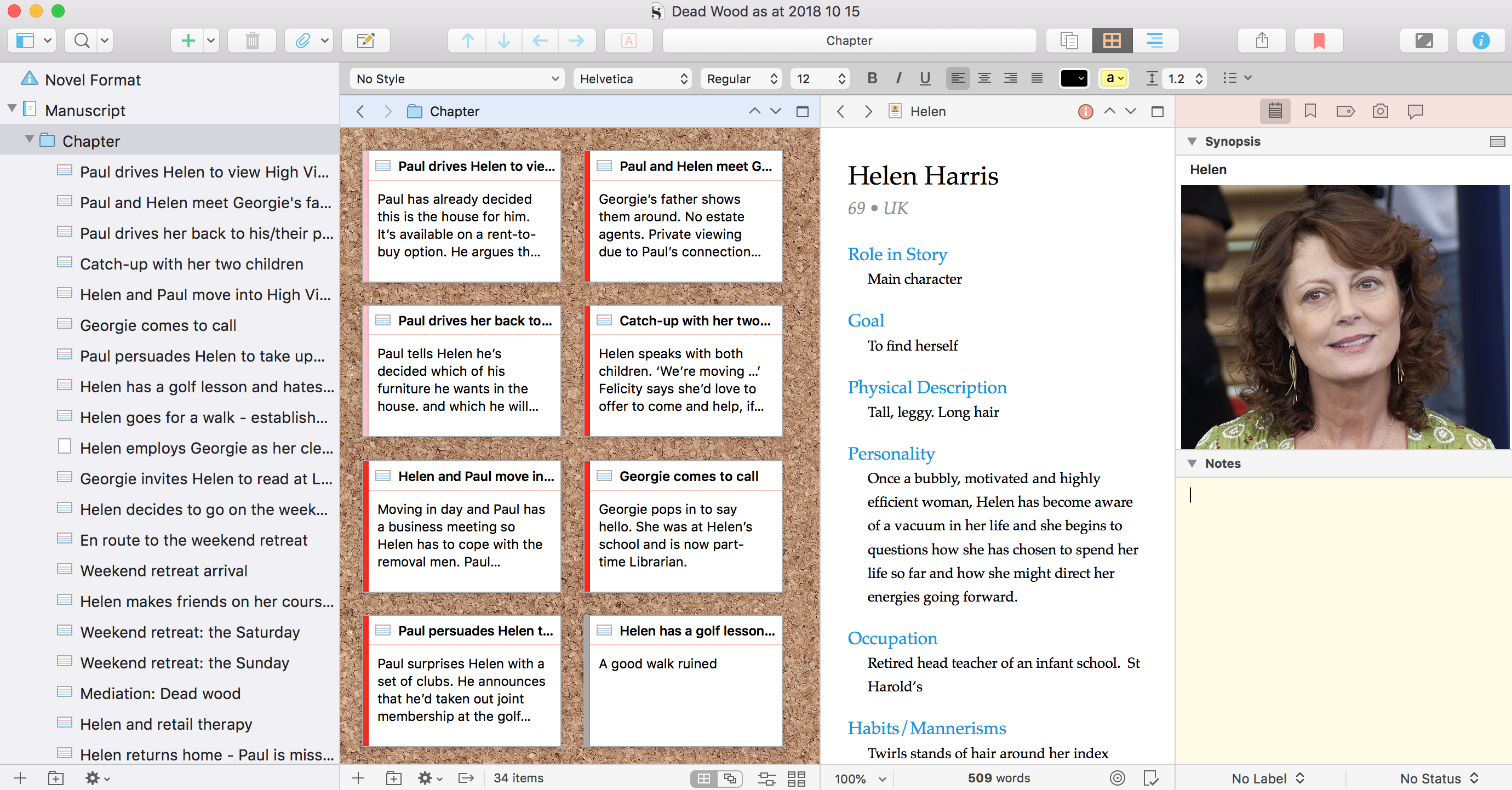The image size is (1512, 790).
Task: Collapse the Notes section
Action: (1192, 463)
